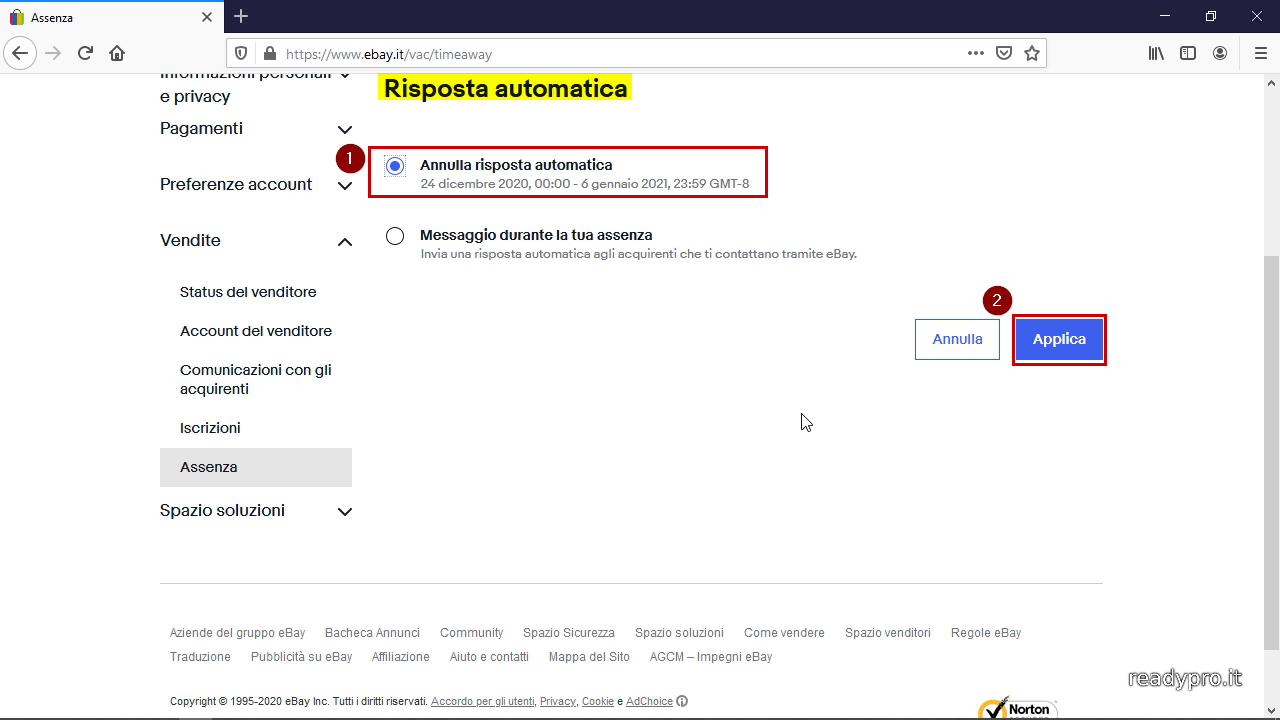Open the Community footer link
This screenshot has width=1280, height=720.
tap(471, 633)
